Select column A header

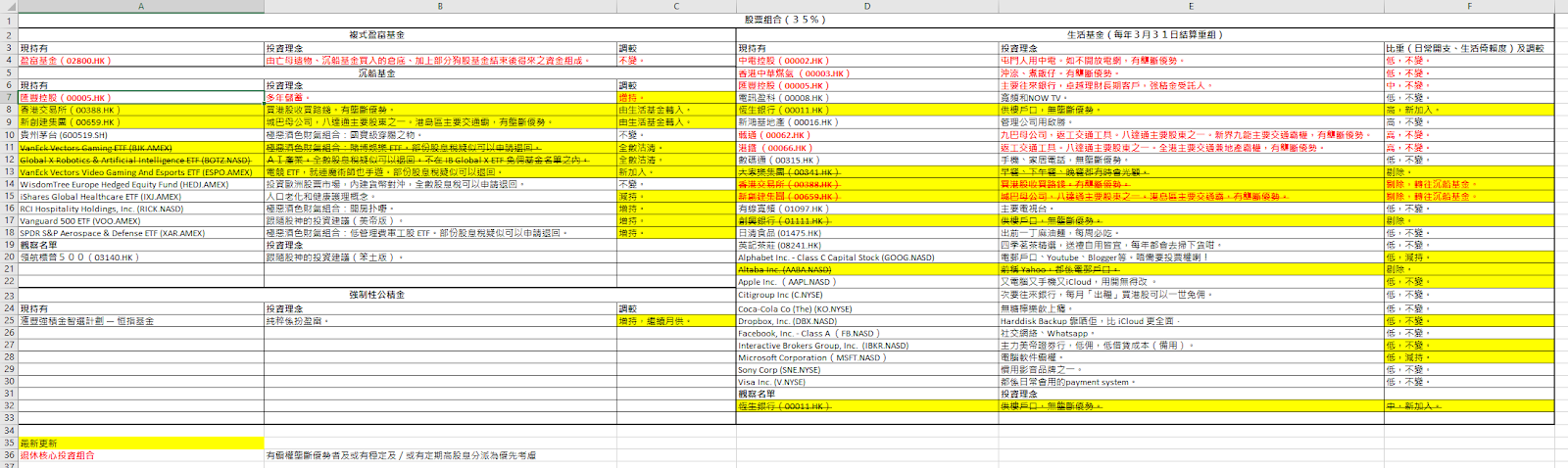[141, 6]
